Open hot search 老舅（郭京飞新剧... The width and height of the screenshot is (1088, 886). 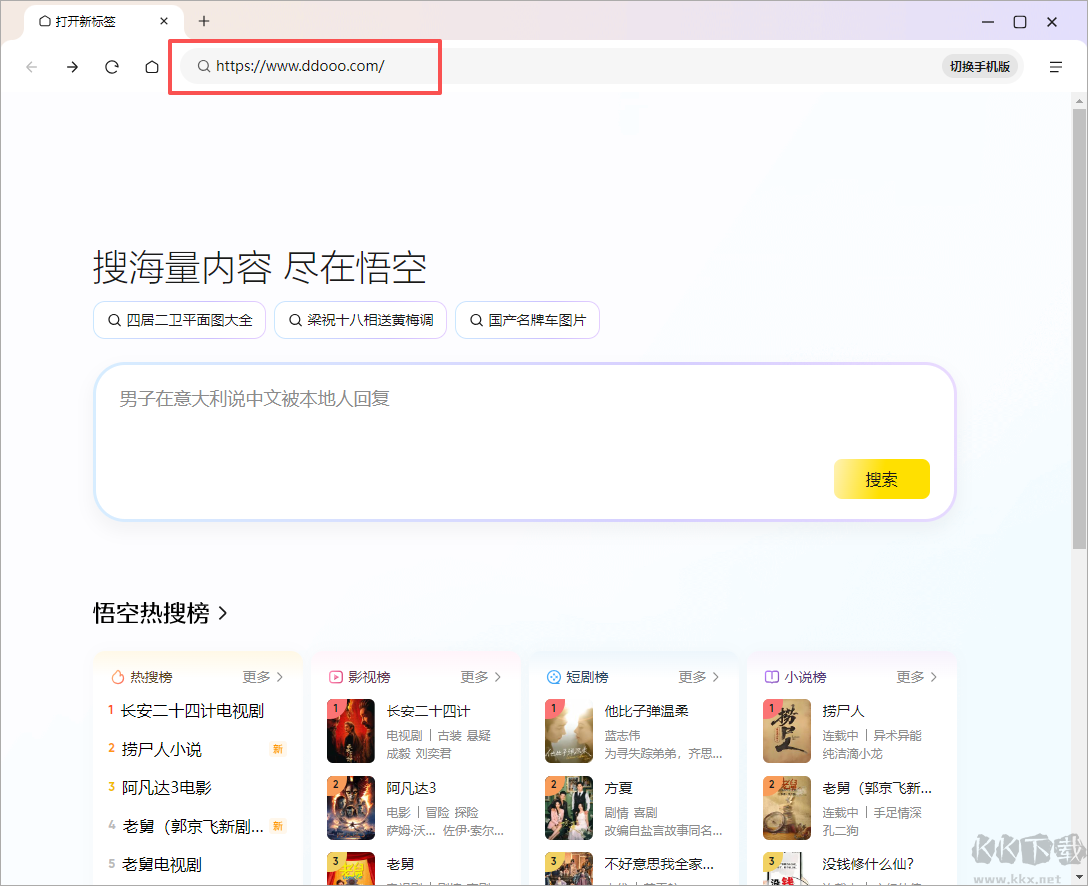click(193, 826)
